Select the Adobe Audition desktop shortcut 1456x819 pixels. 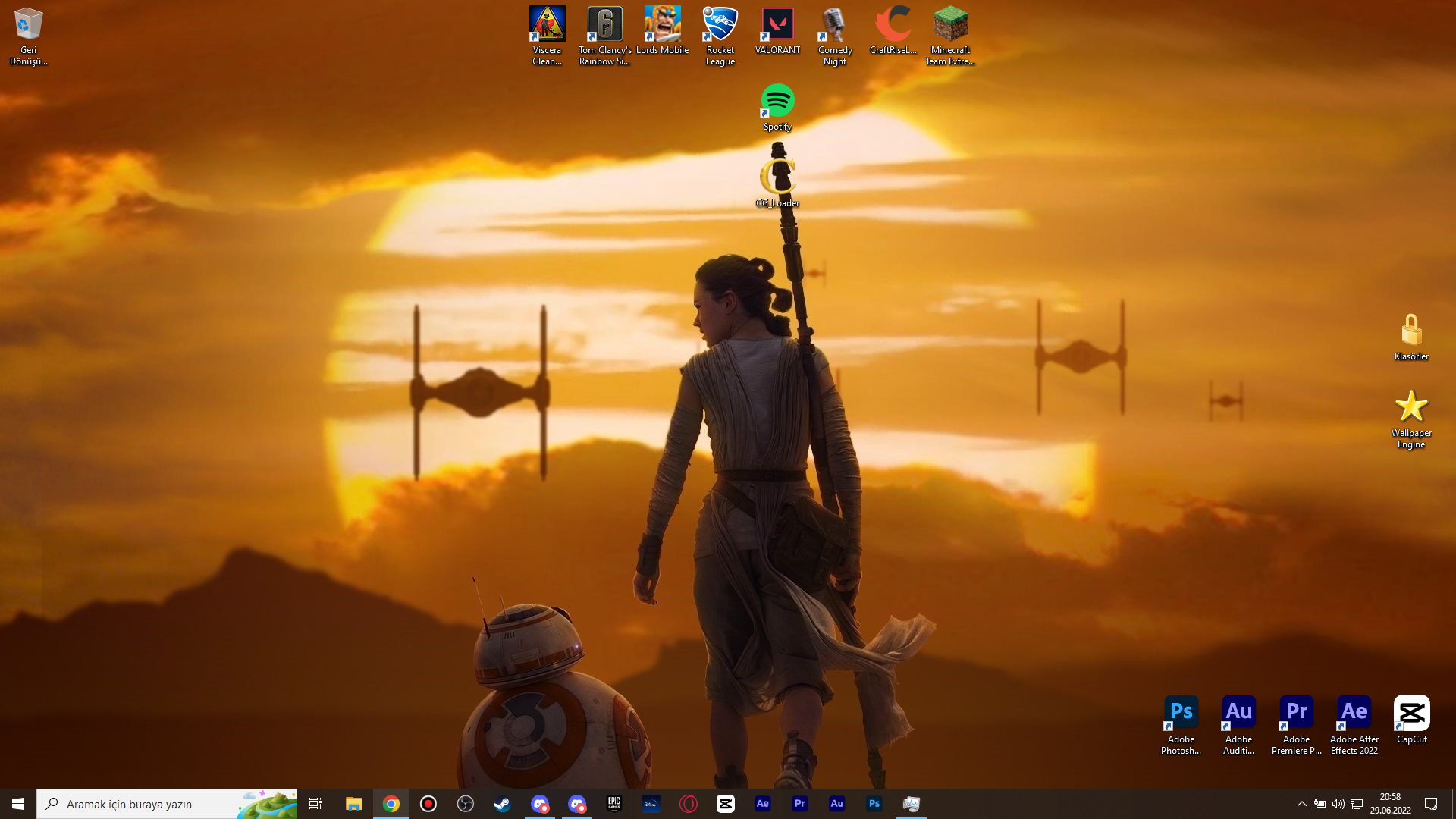click(x=1238, y=725)
